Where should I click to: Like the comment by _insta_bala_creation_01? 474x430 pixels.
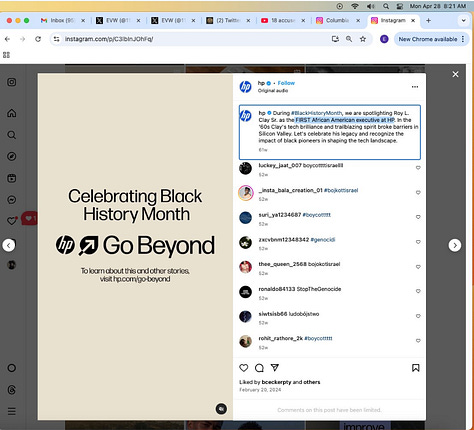point(418,192)
